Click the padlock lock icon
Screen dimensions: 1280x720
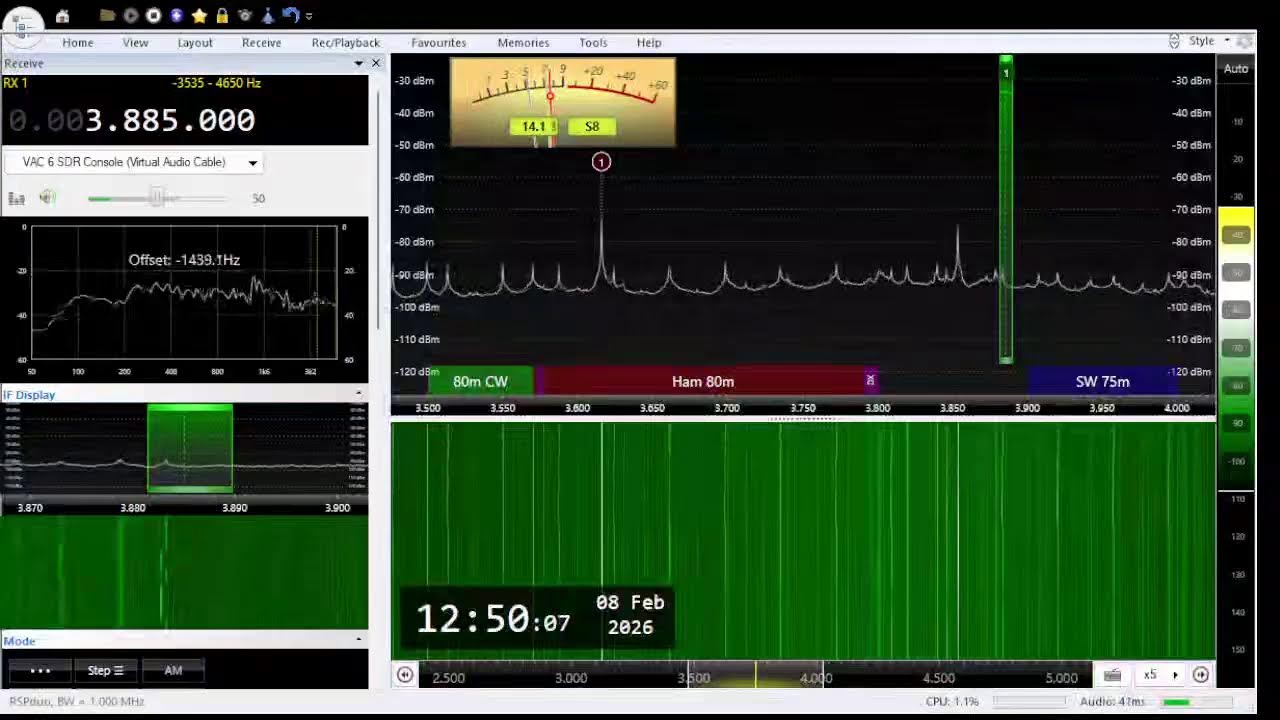[222, 16]
